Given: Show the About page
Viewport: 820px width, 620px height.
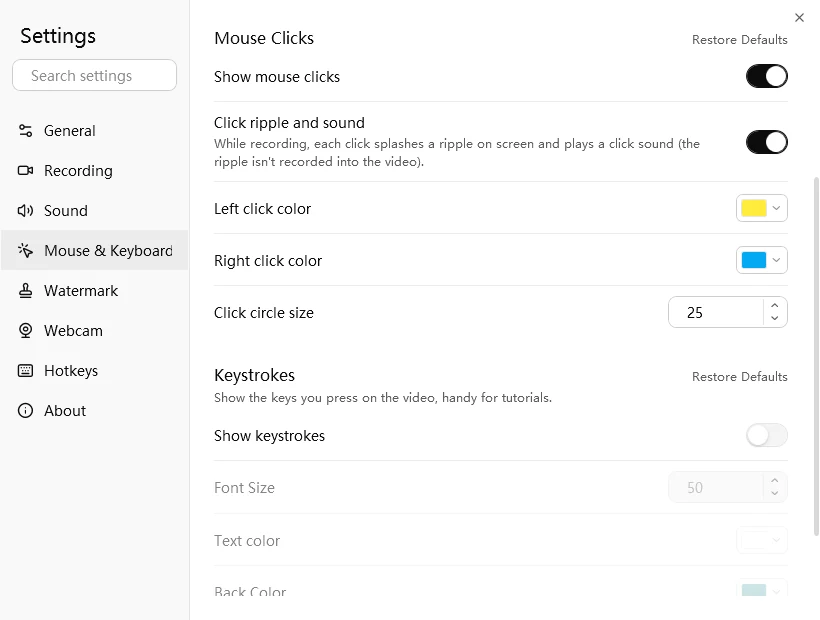Looking at the screenshot, I should [x=95, y=410].
